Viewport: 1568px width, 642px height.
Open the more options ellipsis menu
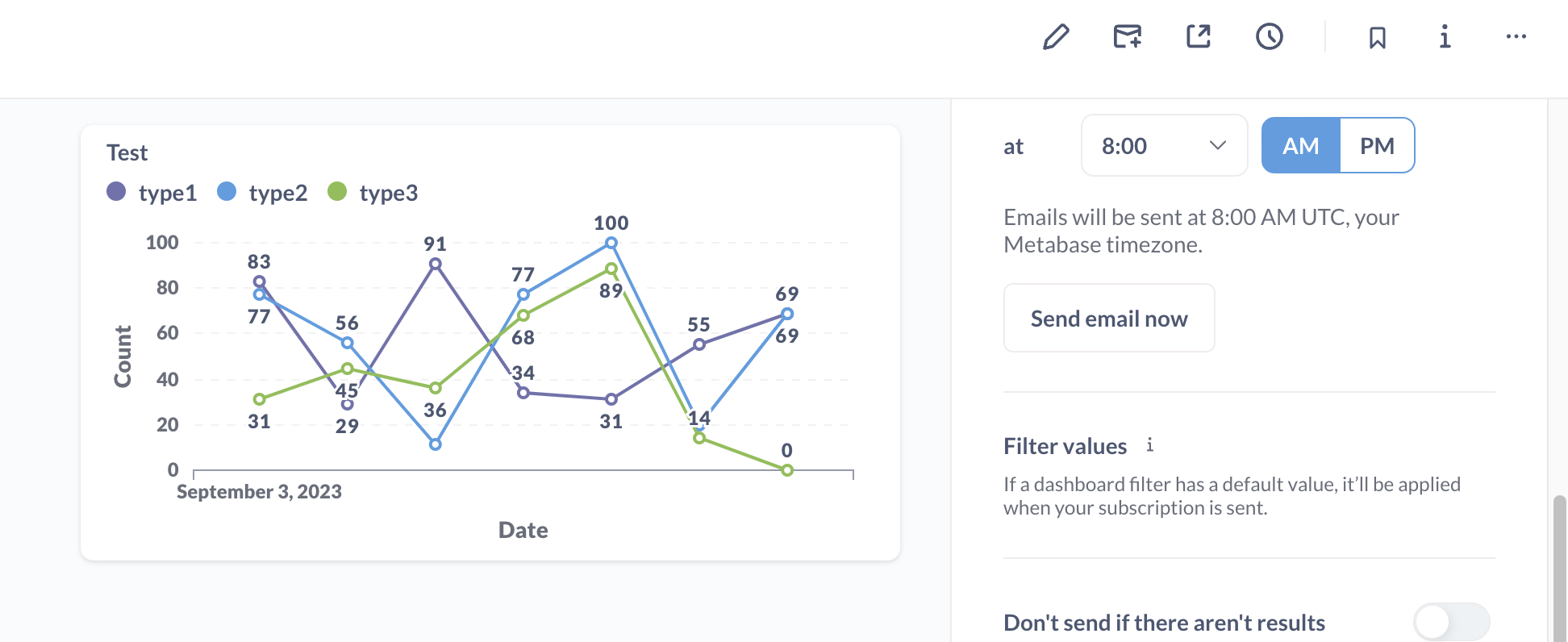click(x=1516, y=36)
